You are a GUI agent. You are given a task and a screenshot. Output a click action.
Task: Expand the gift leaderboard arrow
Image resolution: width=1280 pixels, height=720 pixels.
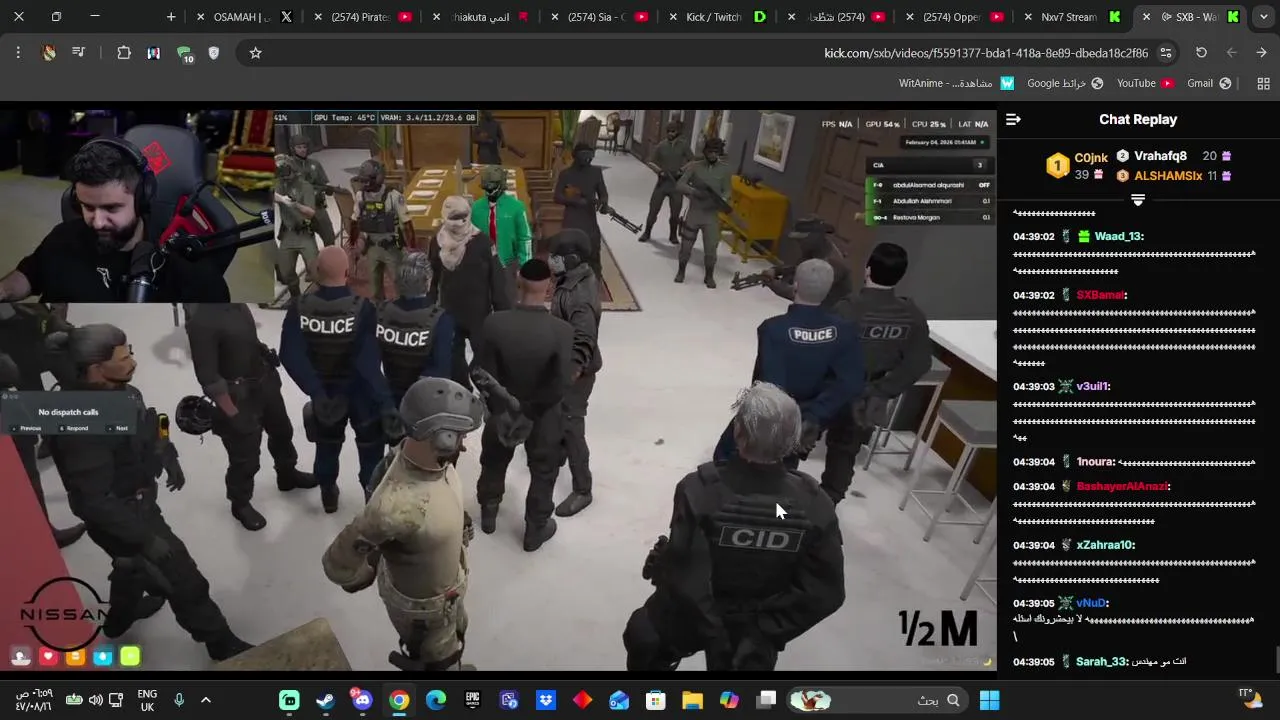[1137, 199]
